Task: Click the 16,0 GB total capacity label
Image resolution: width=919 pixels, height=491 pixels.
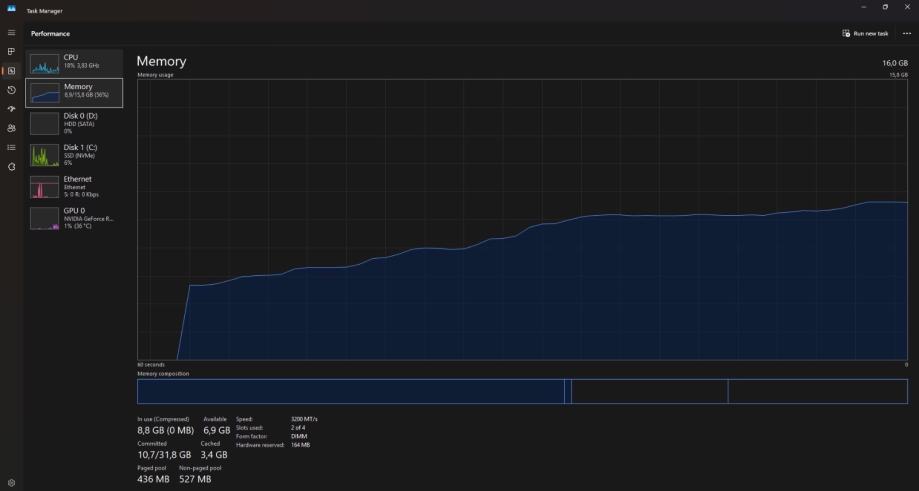Action: [895, 63]
